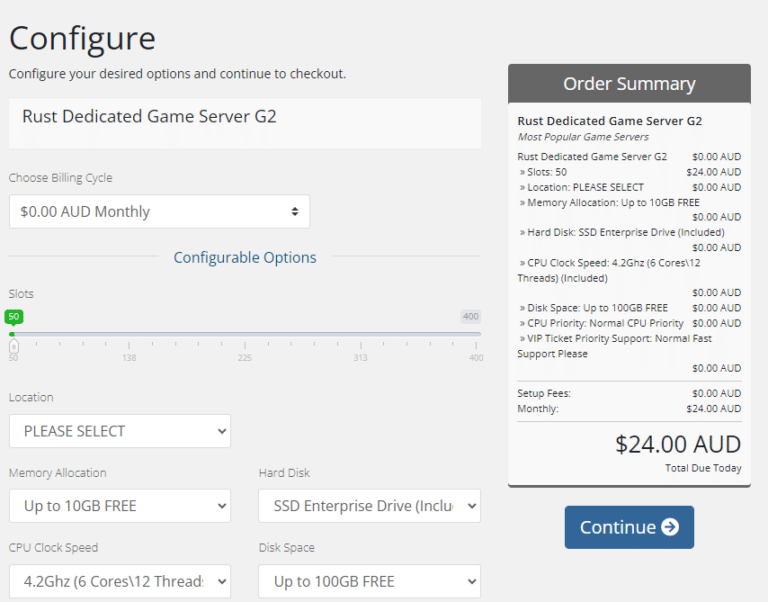Click the $24.00 AUD total amount
This screenshot has width=768, height=602.
pyautogui.click(x=678, y=444)
